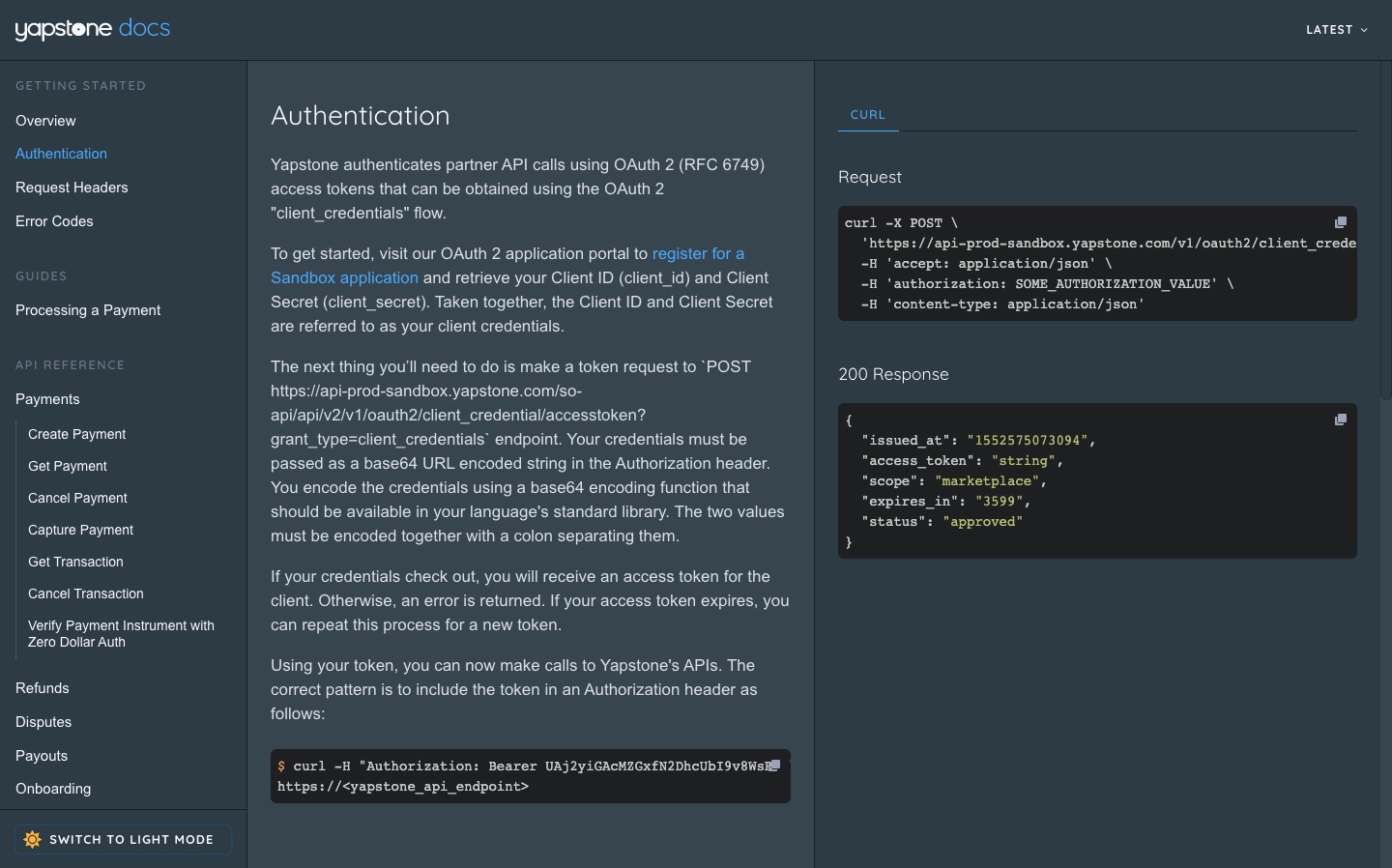Open Error Codes page
Screen dimensions: 1392x868
pos(54,221)
